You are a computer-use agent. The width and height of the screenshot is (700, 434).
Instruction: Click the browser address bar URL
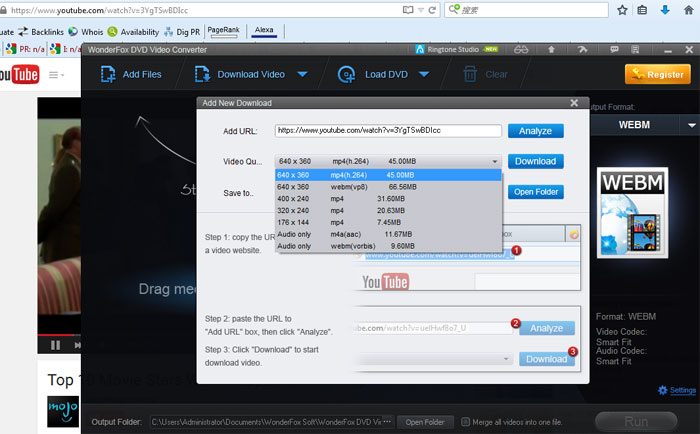(99, 10)
